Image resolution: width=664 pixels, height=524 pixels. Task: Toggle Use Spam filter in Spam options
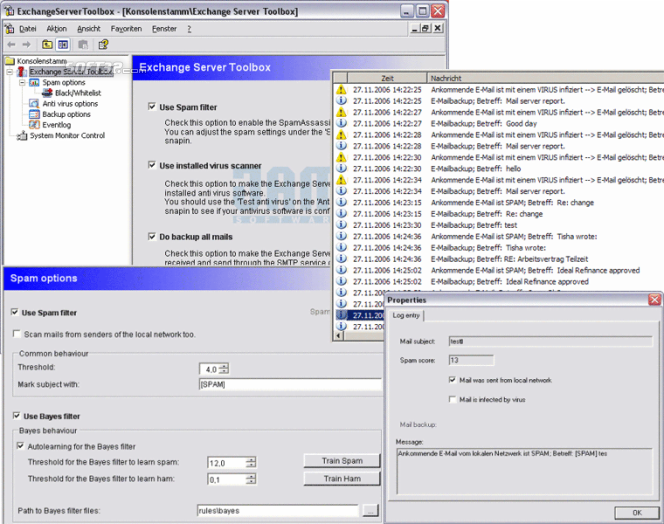coord(15,312)
